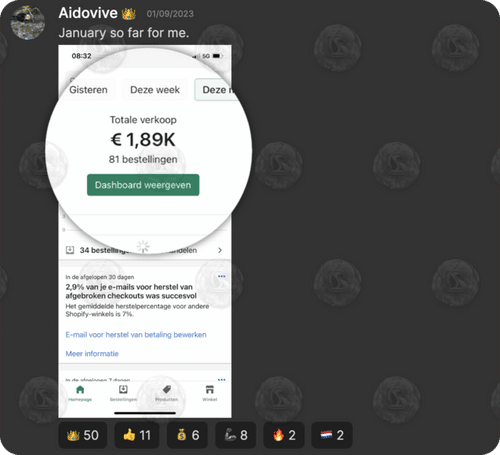500x455 pixels.
Task: Add the fire emoji reaction
Action: (284, 435)
